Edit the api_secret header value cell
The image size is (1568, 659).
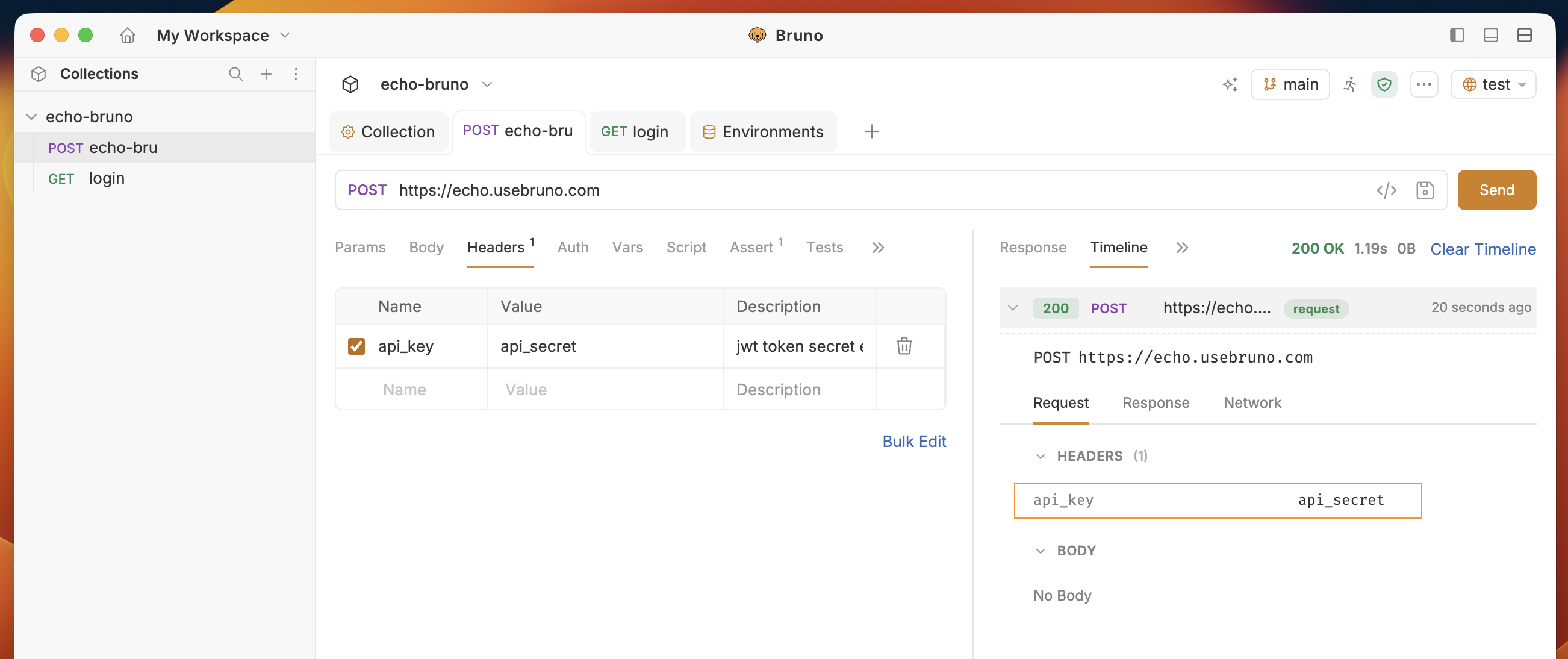point(606,346)
